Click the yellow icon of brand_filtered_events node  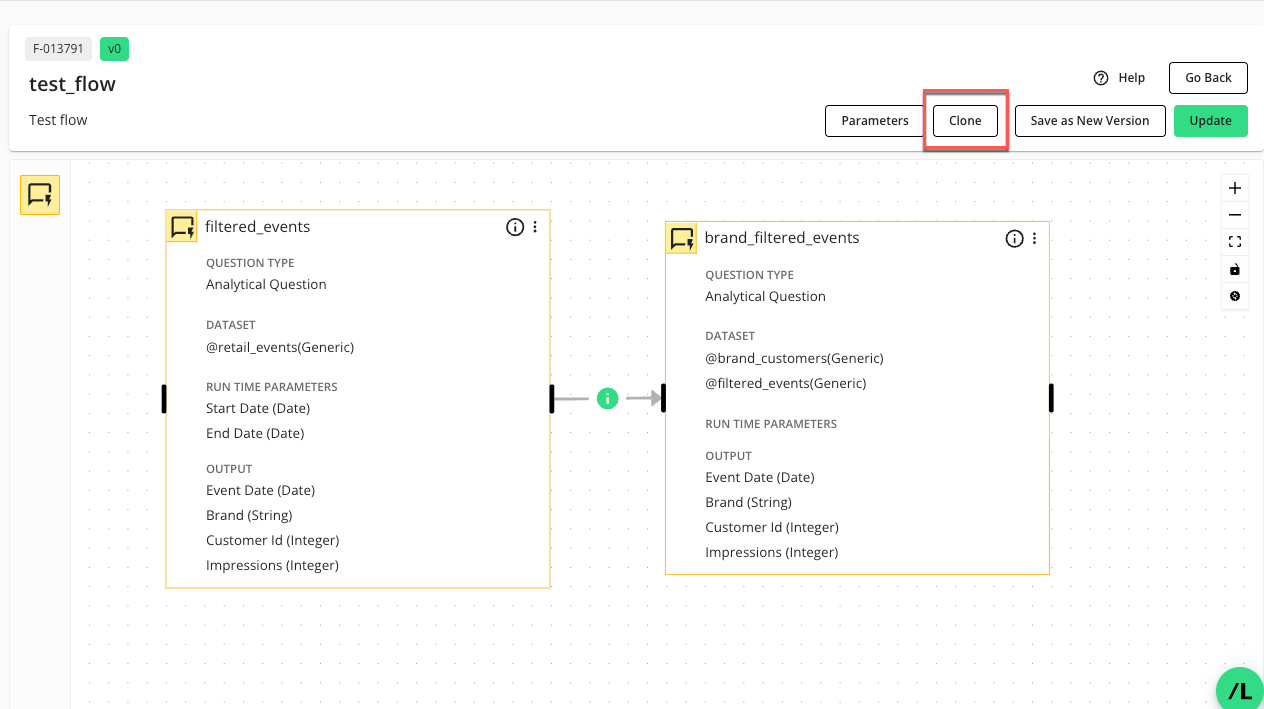[682, 238]
